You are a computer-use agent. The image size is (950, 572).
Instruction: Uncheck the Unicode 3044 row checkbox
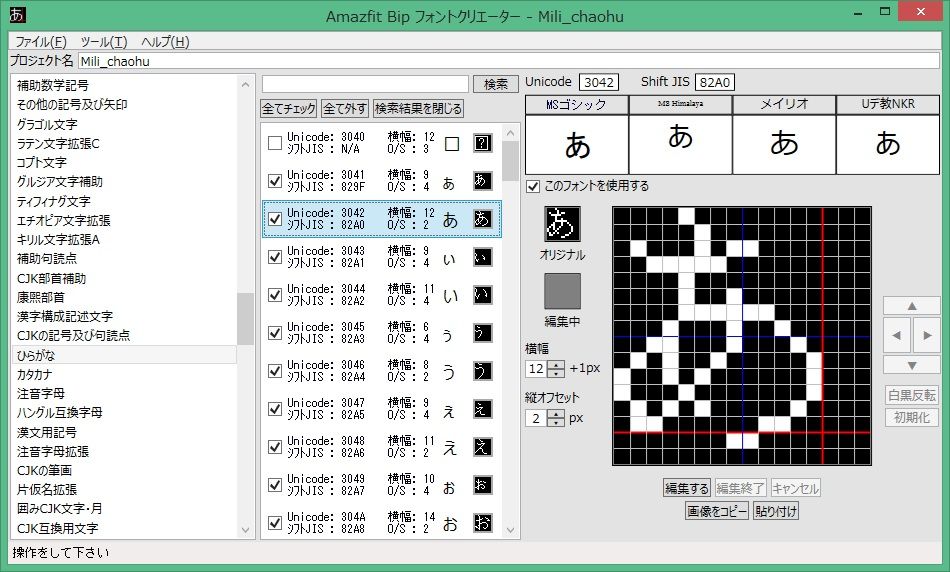tap(274, 295)
